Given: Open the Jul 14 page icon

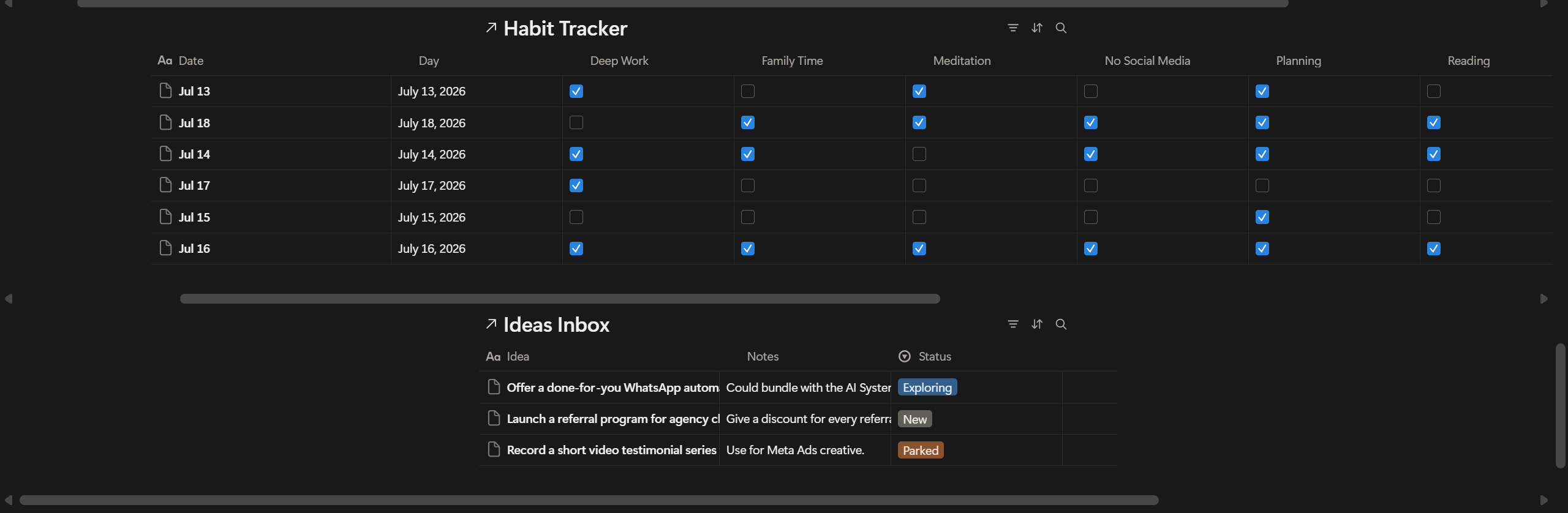Looking at the screenshot, I should click(165, 154).
